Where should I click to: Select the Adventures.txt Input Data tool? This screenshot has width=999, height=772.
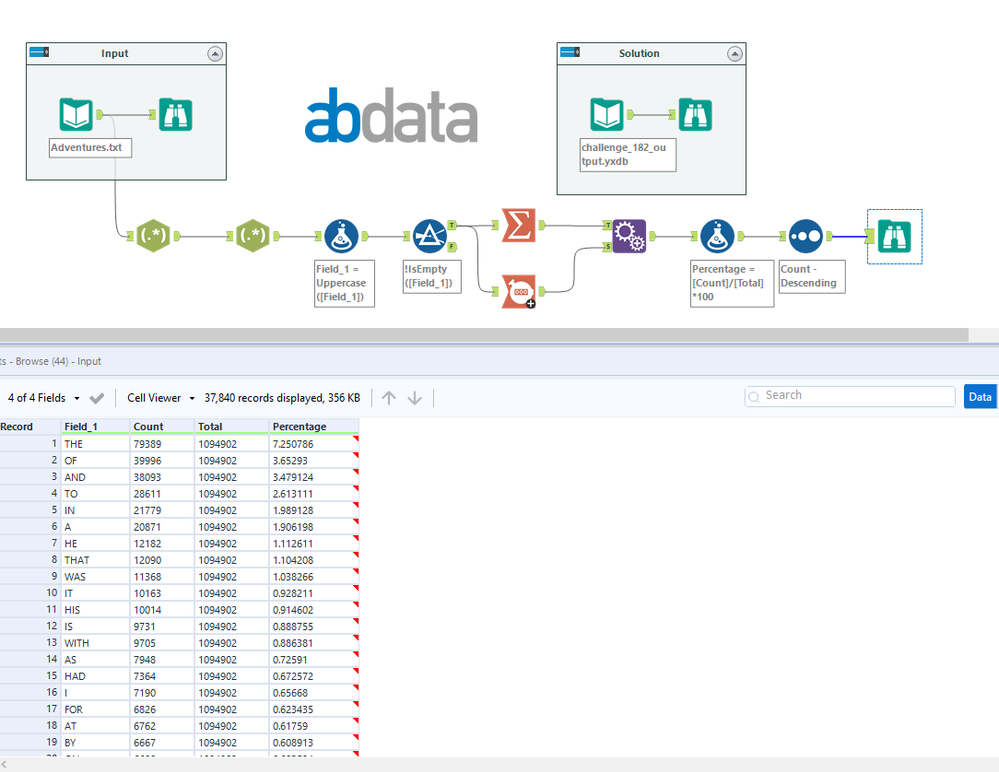[76, 115]
